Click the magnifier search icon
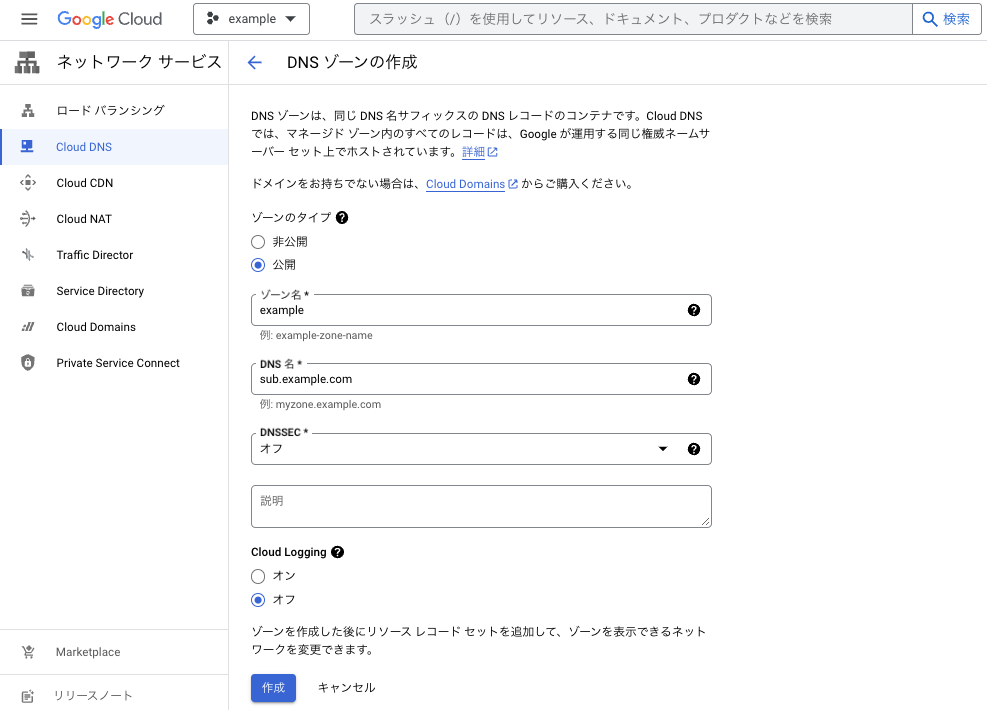This screenshot has width=987, height=710. pos(930,19)
